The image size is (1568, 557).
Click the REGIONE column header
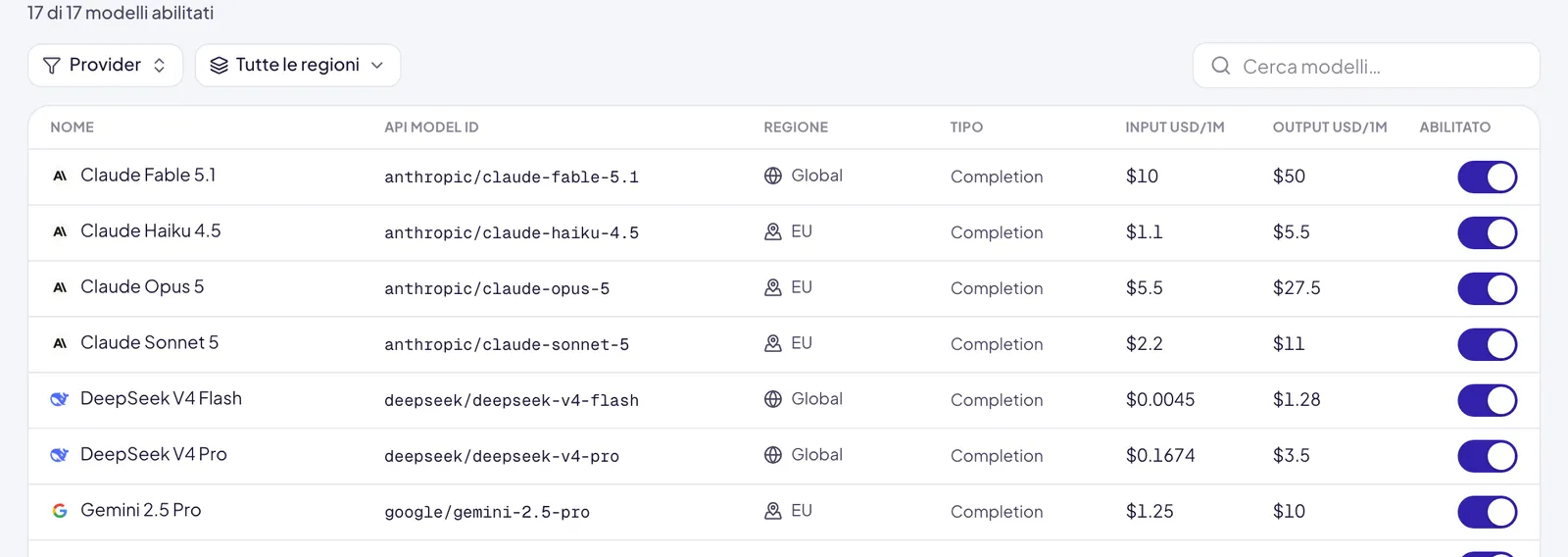(x=796, y=127)
